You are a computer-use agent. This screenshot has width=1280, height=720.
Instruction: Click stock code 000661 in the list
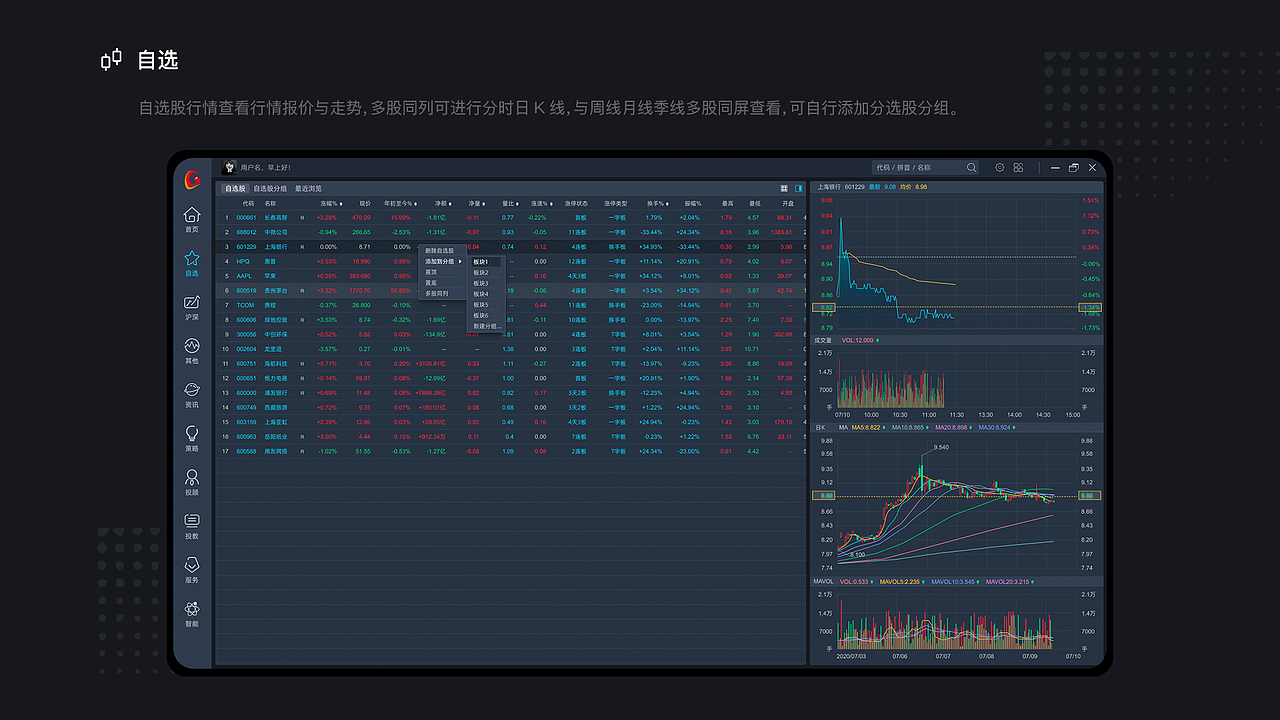(246, 217)
